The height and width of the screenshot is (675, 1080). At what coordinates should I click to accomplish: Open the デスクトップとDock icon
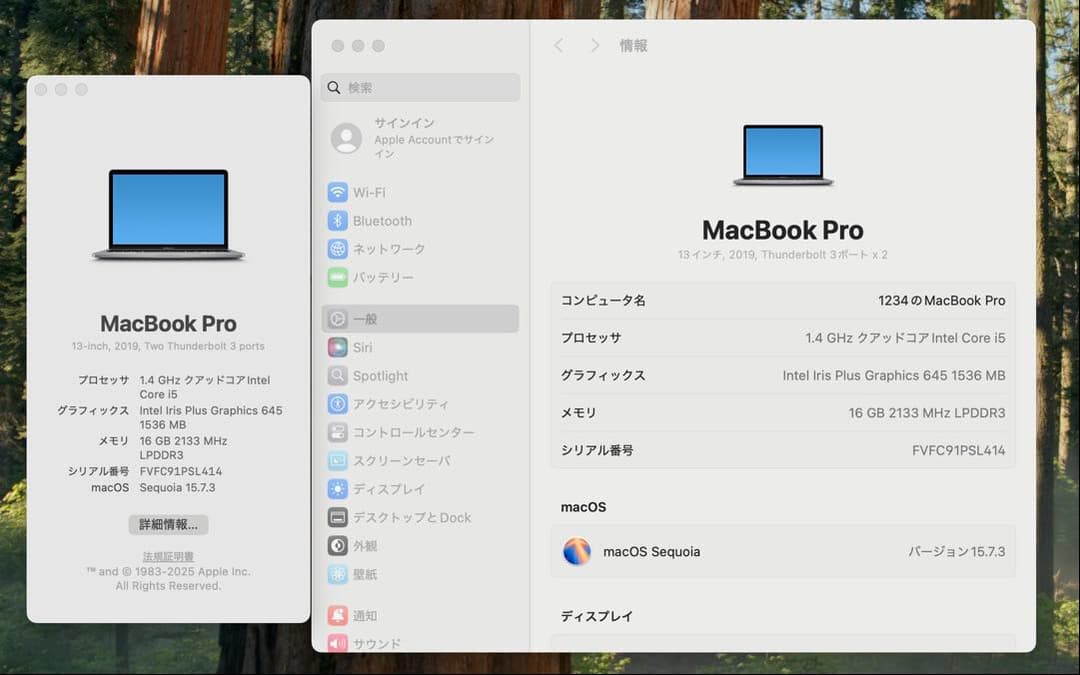tap(338, 517)
